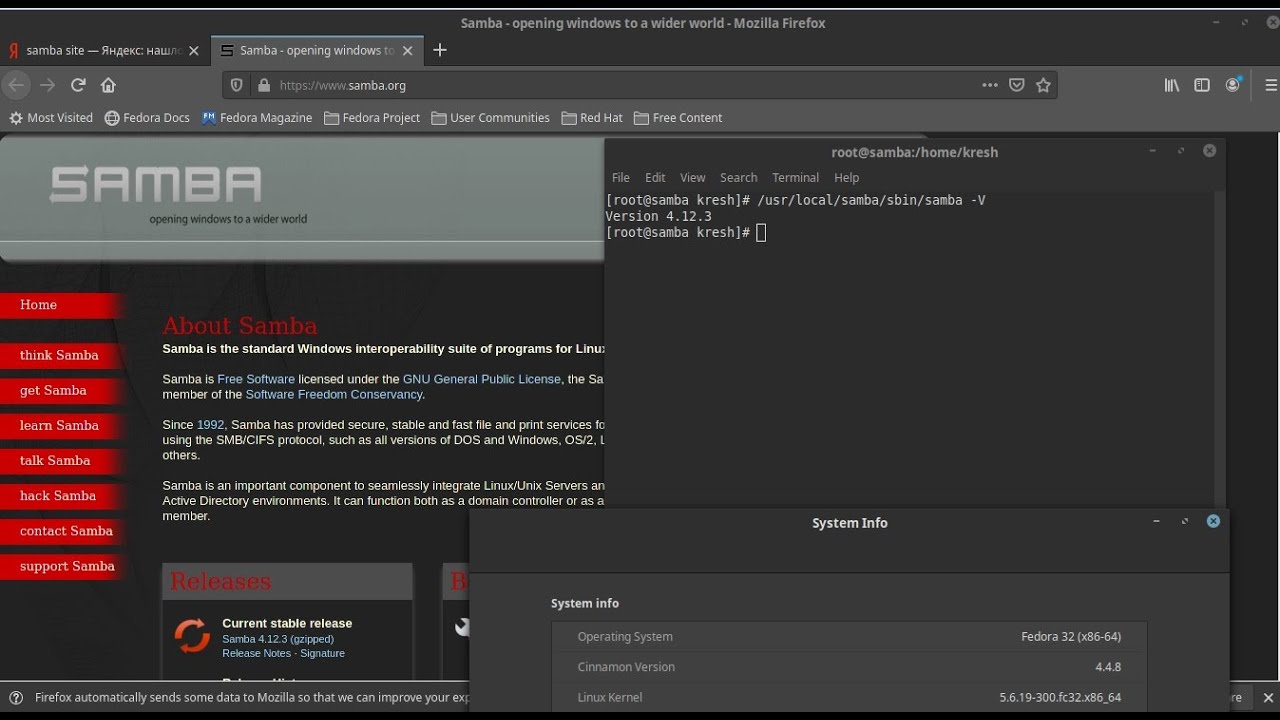Expand Free Content bookmarks folder

pyautogui.click(x=678, y=117)
